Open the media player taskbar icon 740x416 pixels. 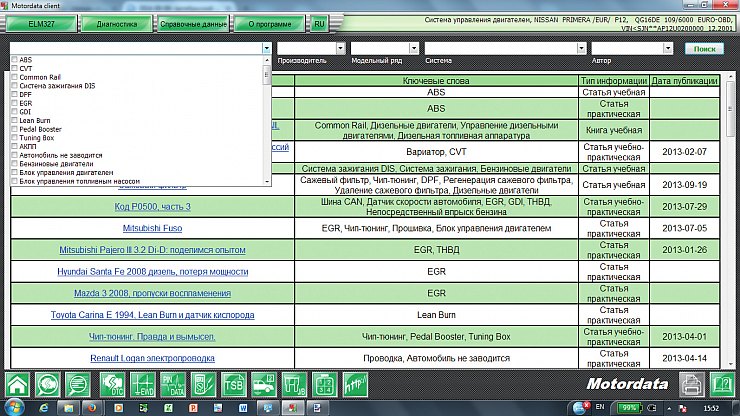[118, 408]
